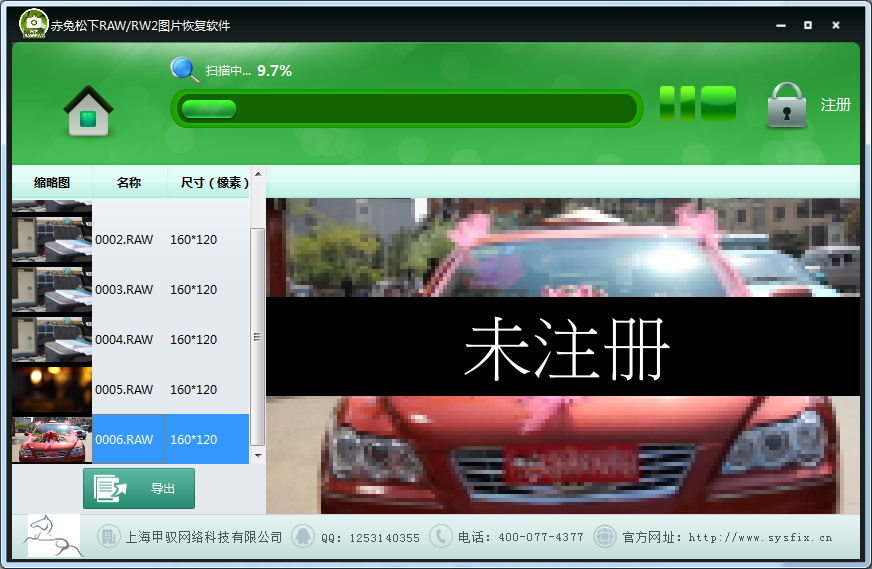Screen dimensions: 872x569
Task: Click the 160*120 size of 0004.RAW
Action: coord(194,339)
